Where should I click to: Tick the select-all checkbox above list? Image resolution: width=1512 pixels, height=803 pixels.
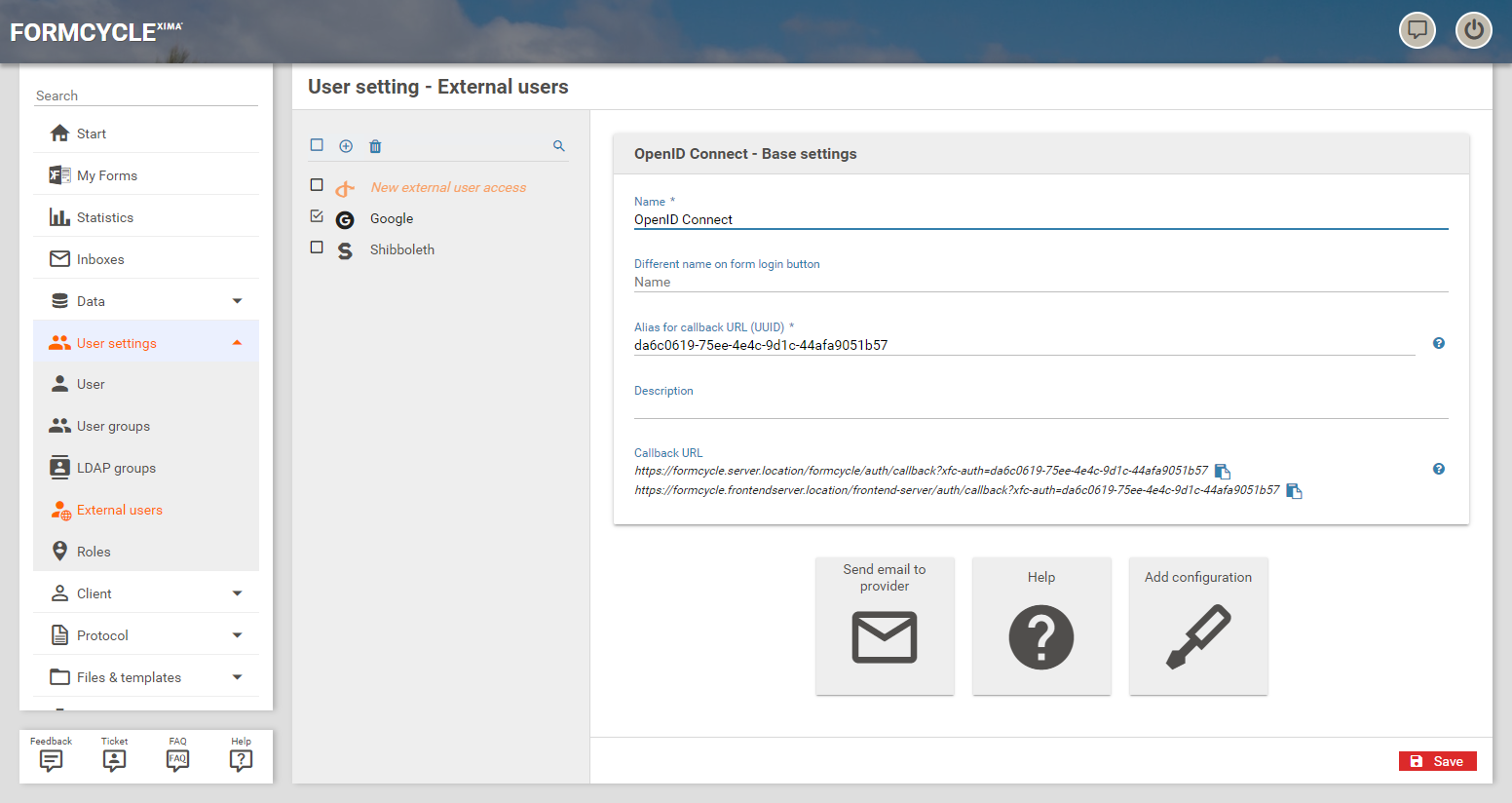(x=317, y=145)
